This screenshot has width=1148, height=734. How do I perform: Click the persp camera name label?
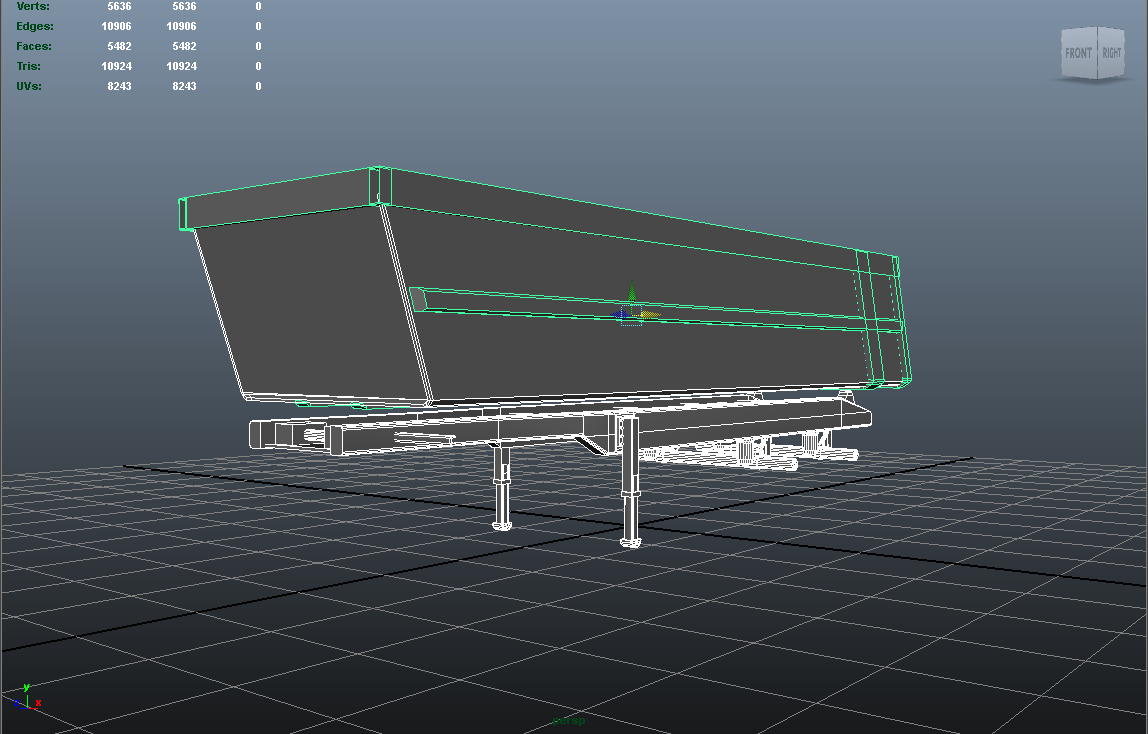coord(569,721)
